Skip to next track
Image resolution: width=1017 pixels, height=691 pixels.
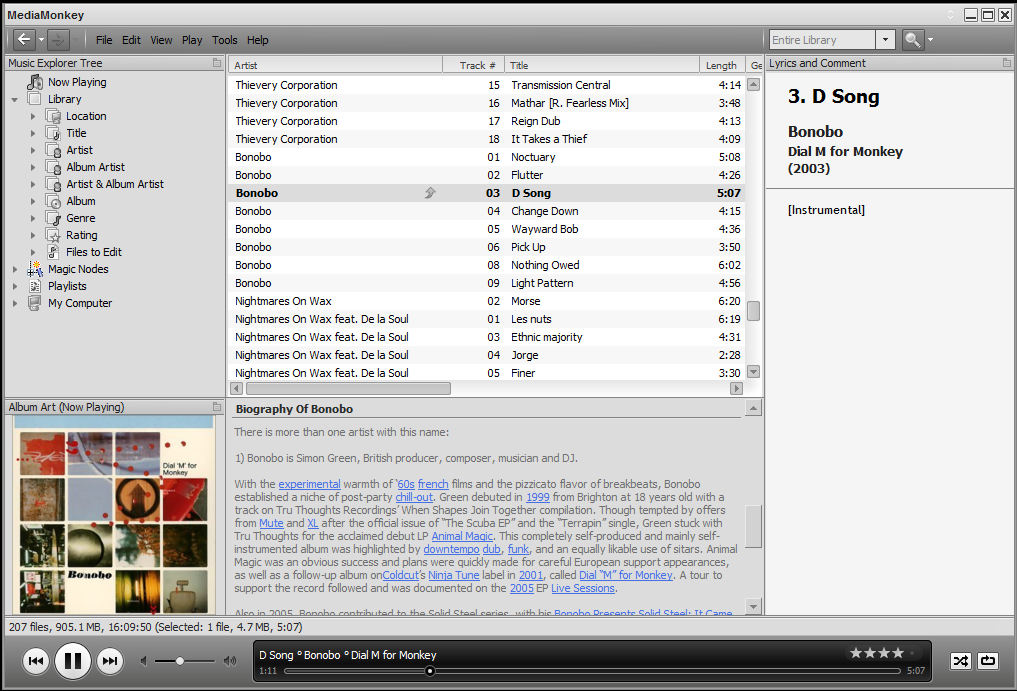coord(109,660)
